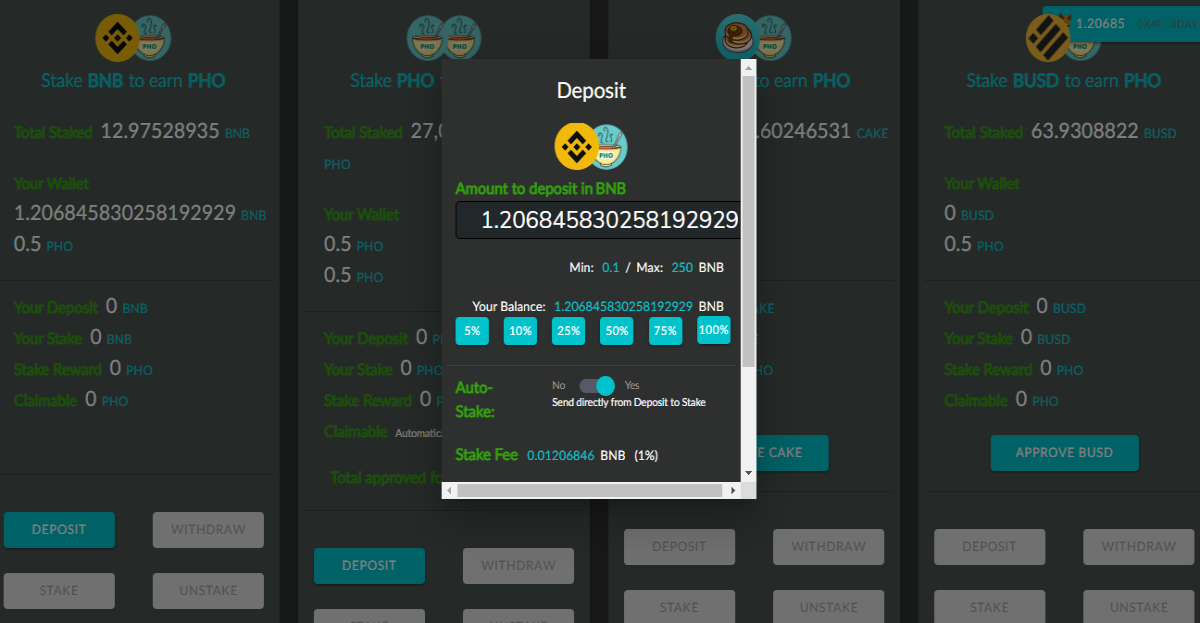The height and width of the screenshot is (623, 1200).
Task: Click the wallet balance badge showing 1.20685
Action: pyautogui.click(x=1120, y=23)
